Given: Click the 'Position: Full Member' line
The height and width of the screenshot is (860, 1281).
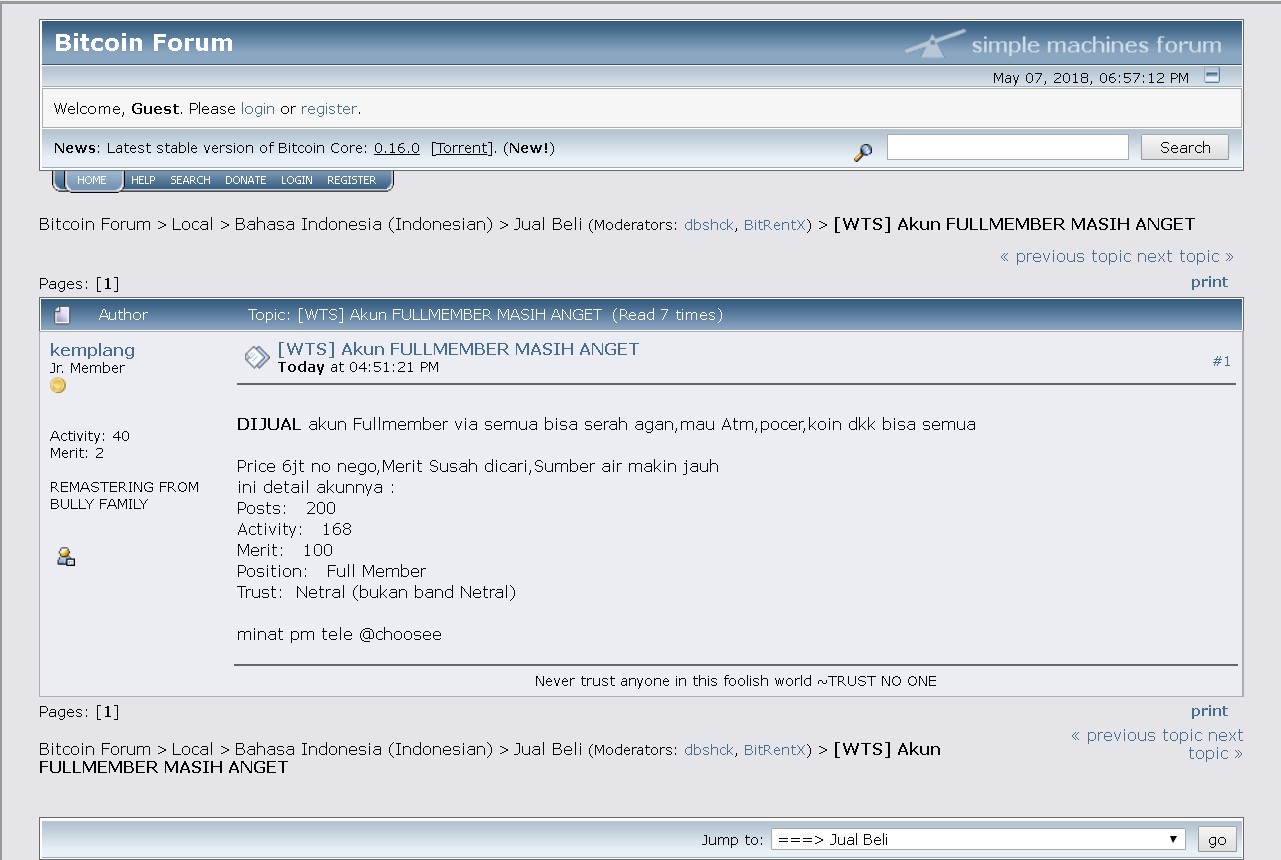Looking at the screenshot, I should pos(331,571).
